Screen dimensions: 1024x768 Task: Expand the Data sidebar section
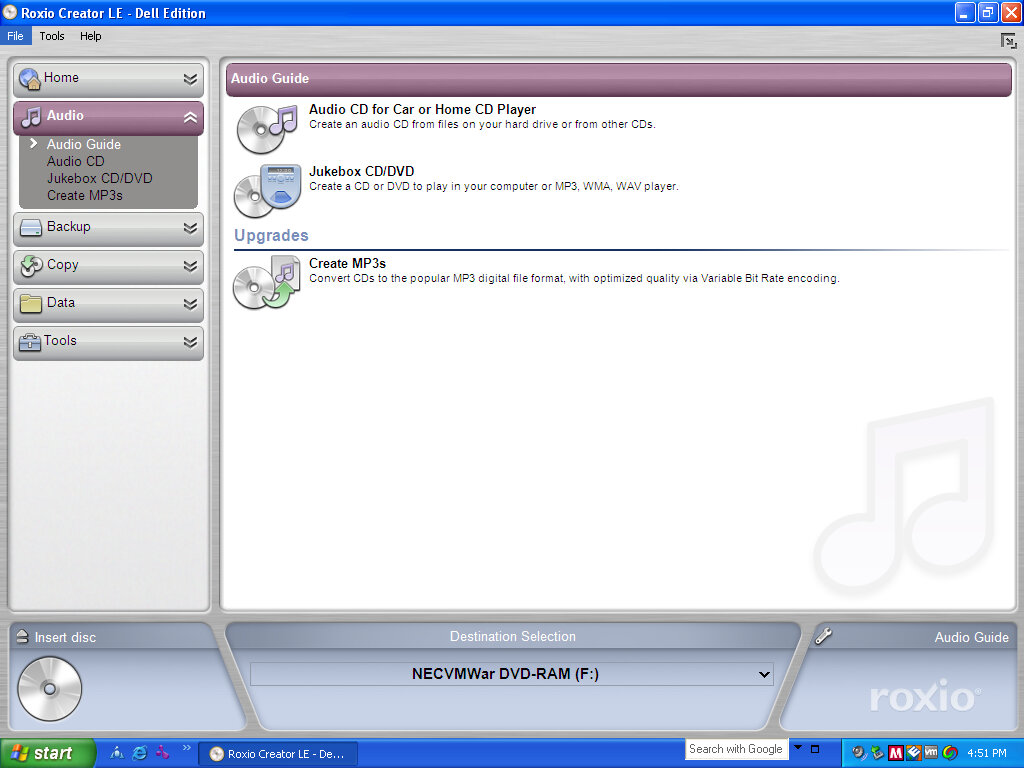pos(190,303)
